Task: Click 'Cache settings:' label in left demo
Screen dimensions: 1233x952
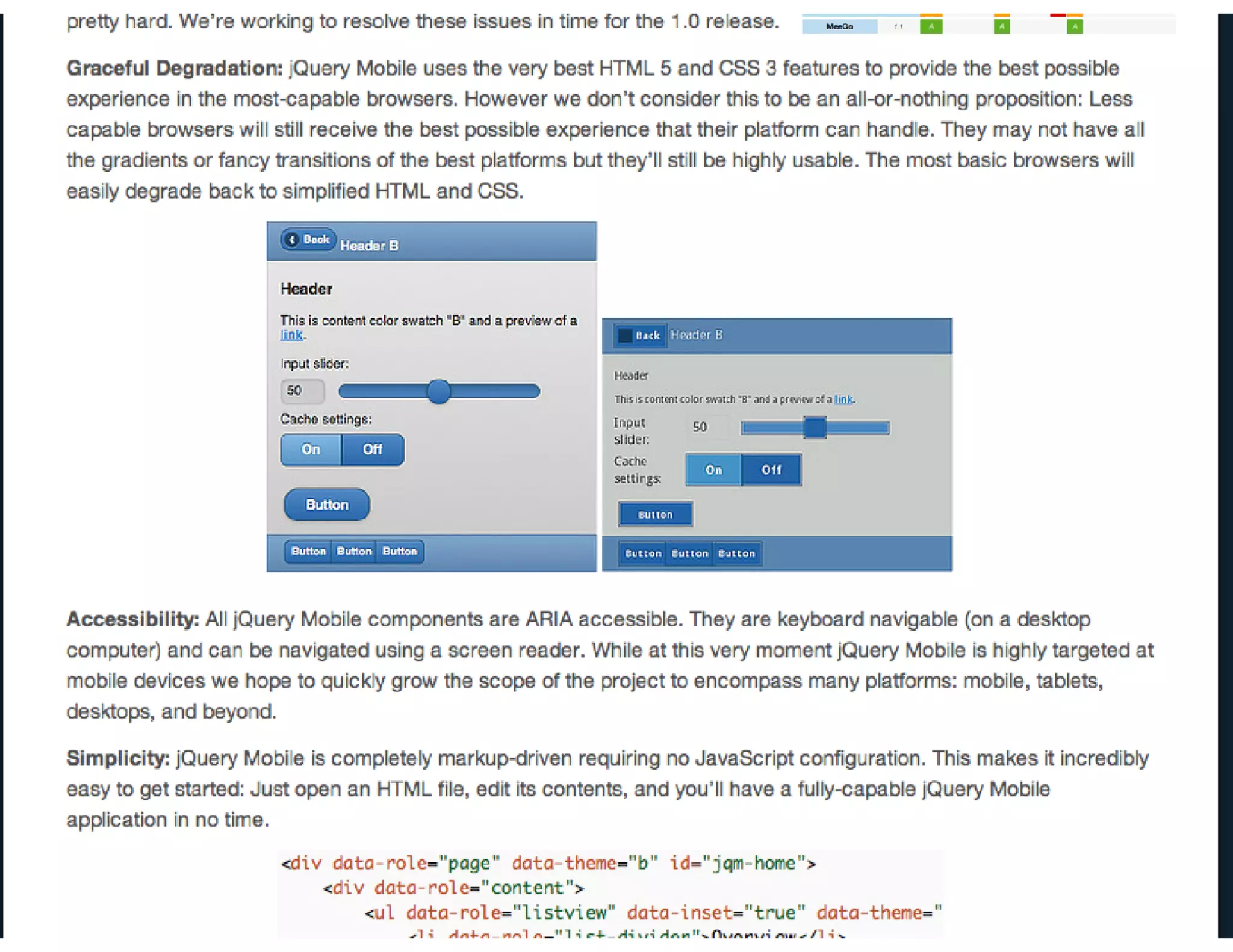Action: point(326,419)
